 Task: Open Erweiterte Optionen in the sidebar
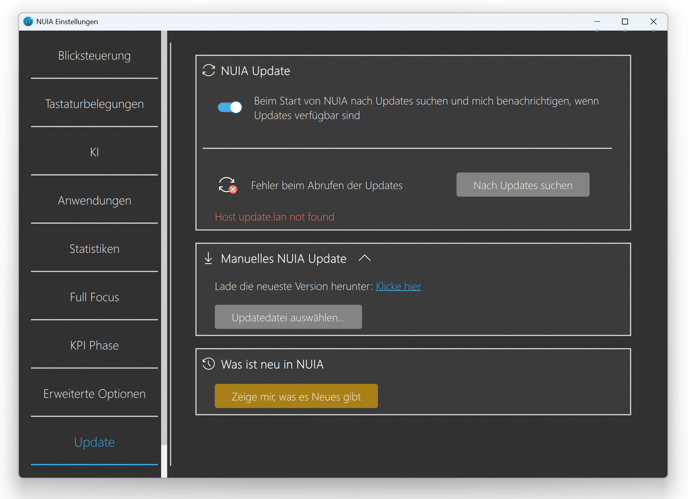pyautogui.click(x=94, y=394)
